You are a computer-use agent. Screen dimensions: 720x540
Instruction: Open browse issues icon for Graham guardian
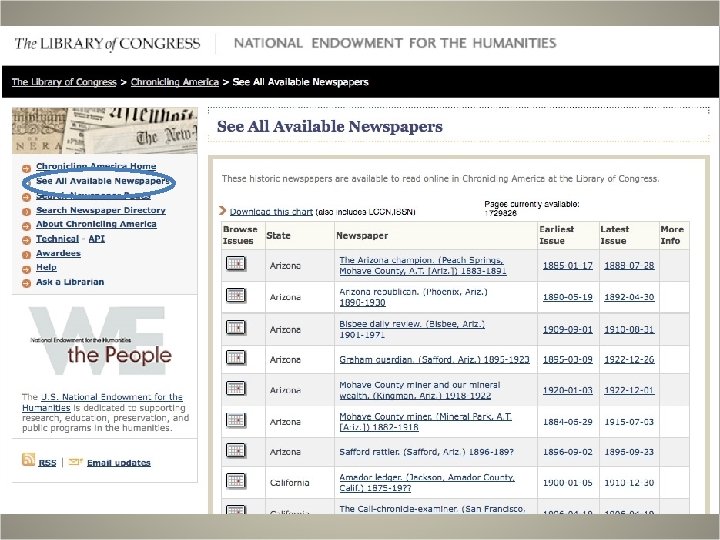coord(236,358)
